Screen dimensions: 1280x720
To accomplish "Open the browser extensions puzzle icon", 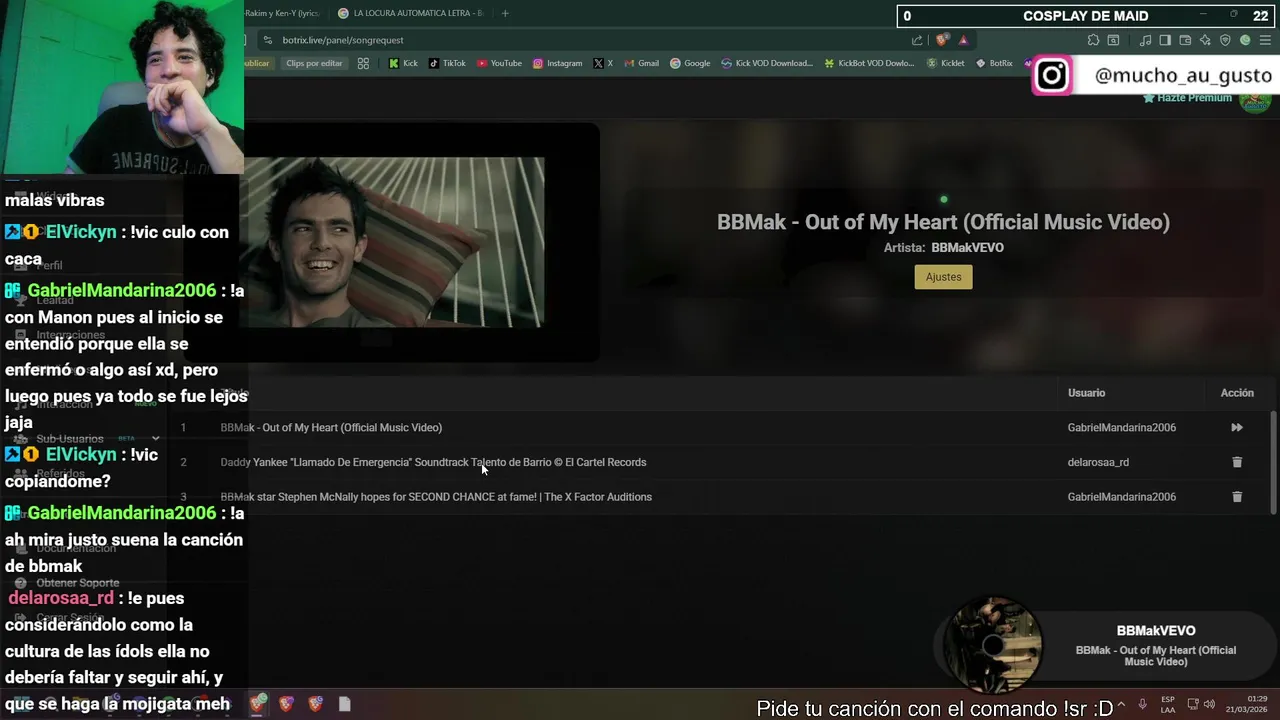I will [x=1093, y=40].
